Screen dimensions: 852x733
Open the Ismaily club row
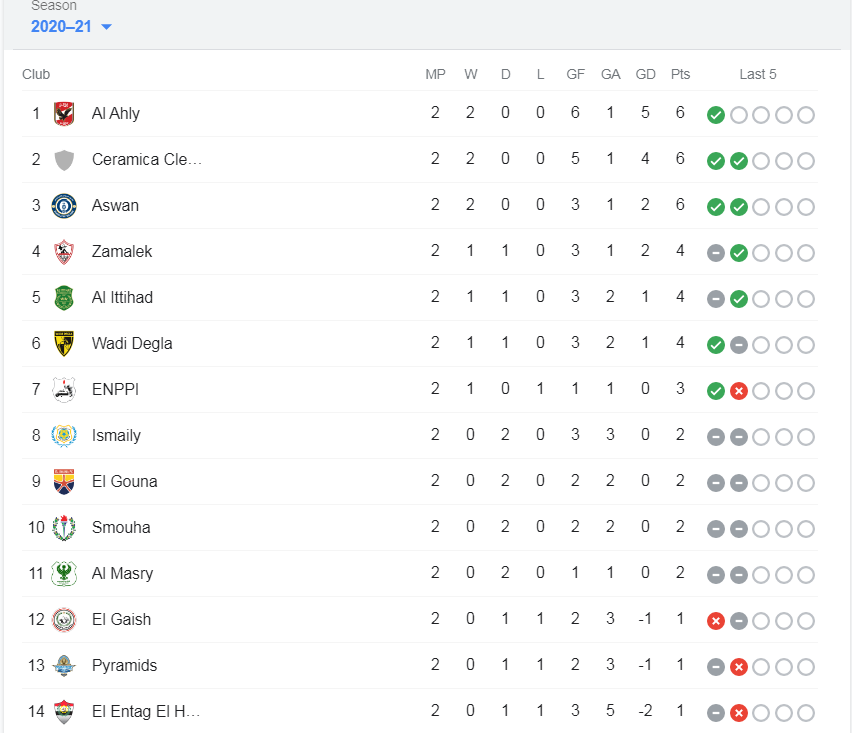[419, 436]
